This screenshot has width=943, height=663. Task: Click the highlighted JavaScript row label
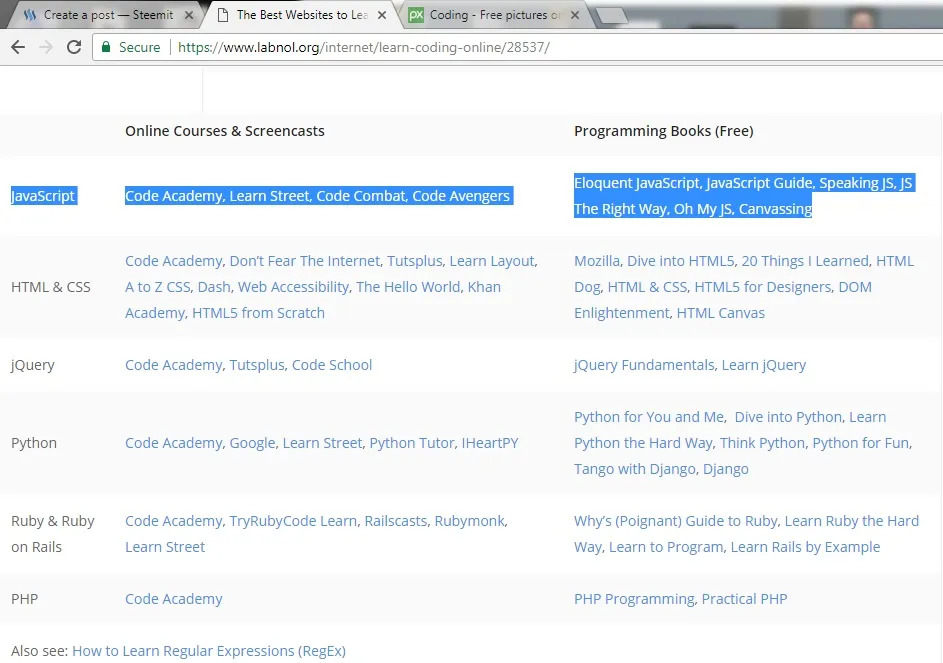point(44,196)
